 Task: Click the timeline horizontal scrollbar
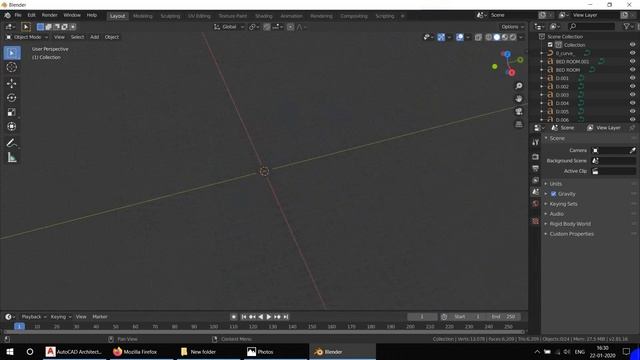[x=264, y=332]
